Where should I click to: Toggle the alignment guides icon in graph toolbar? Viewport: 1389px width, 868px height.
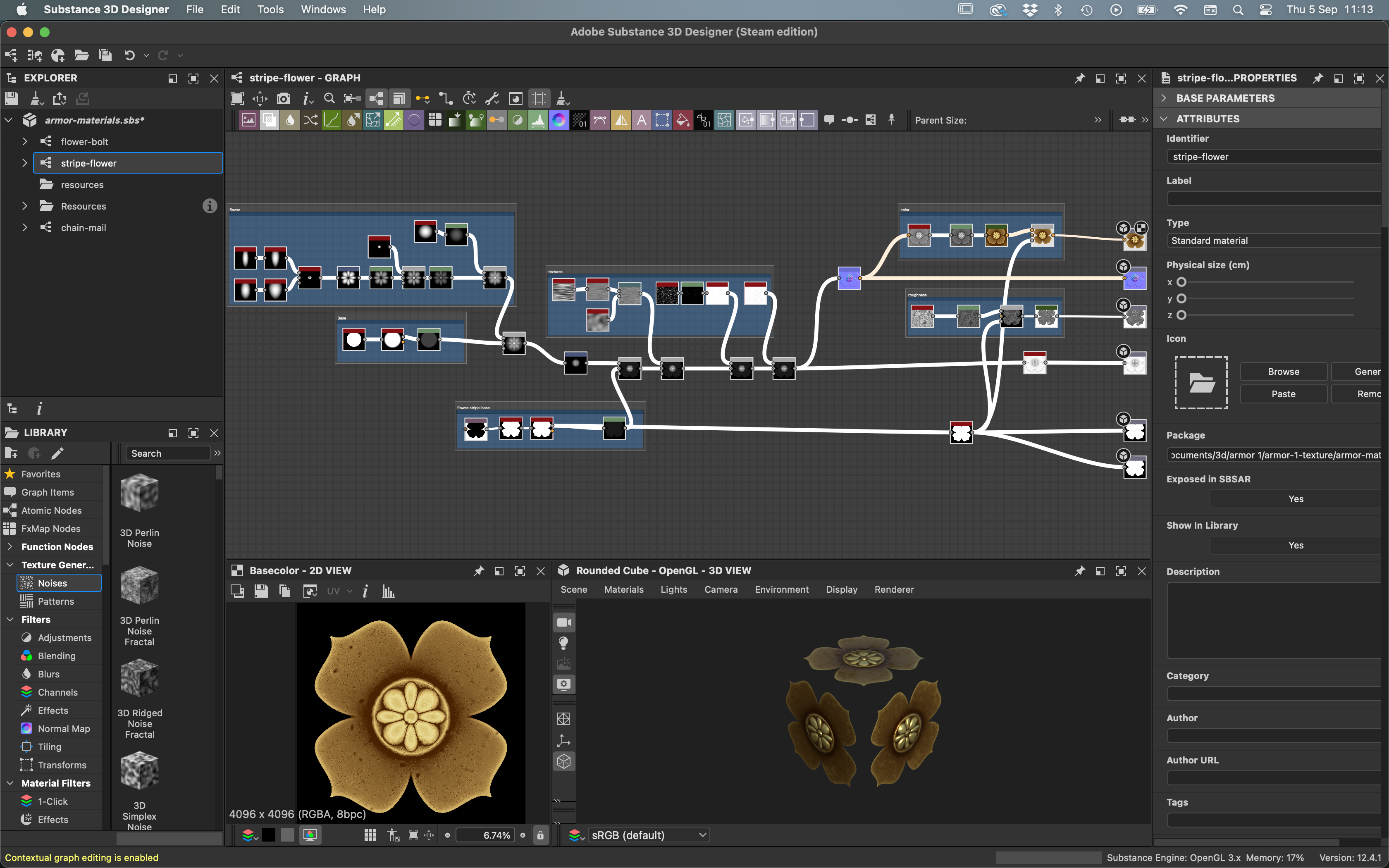[x=539, y=99]
